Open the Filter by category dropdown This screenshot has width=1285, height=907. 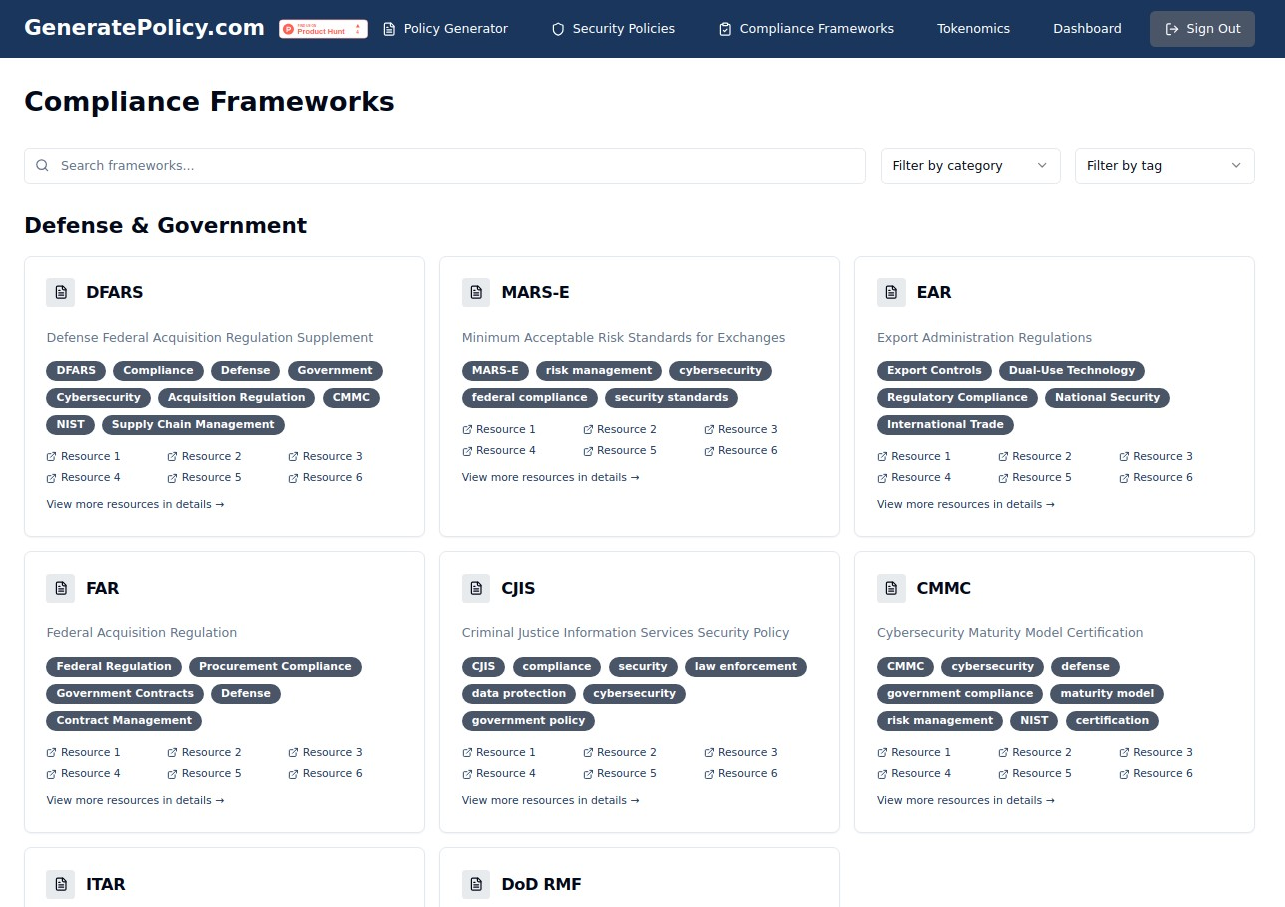[x=969, y=166]
